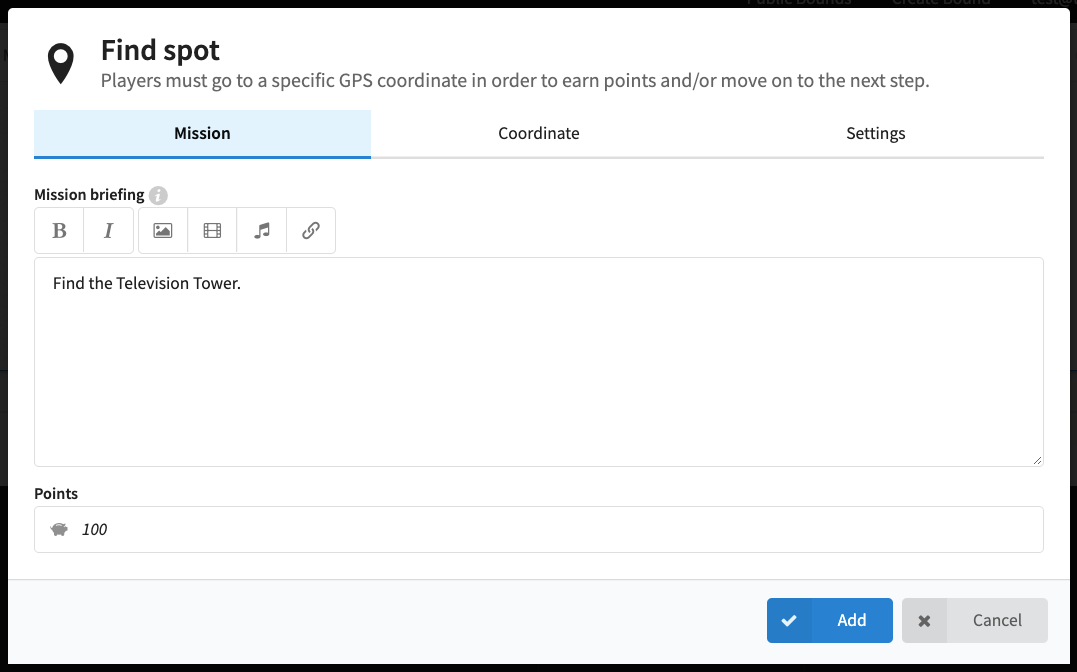Click the piggy bank icon in Points
Image resolution: width=1077 pixels, height=672 pixels.
click(59, 529)
